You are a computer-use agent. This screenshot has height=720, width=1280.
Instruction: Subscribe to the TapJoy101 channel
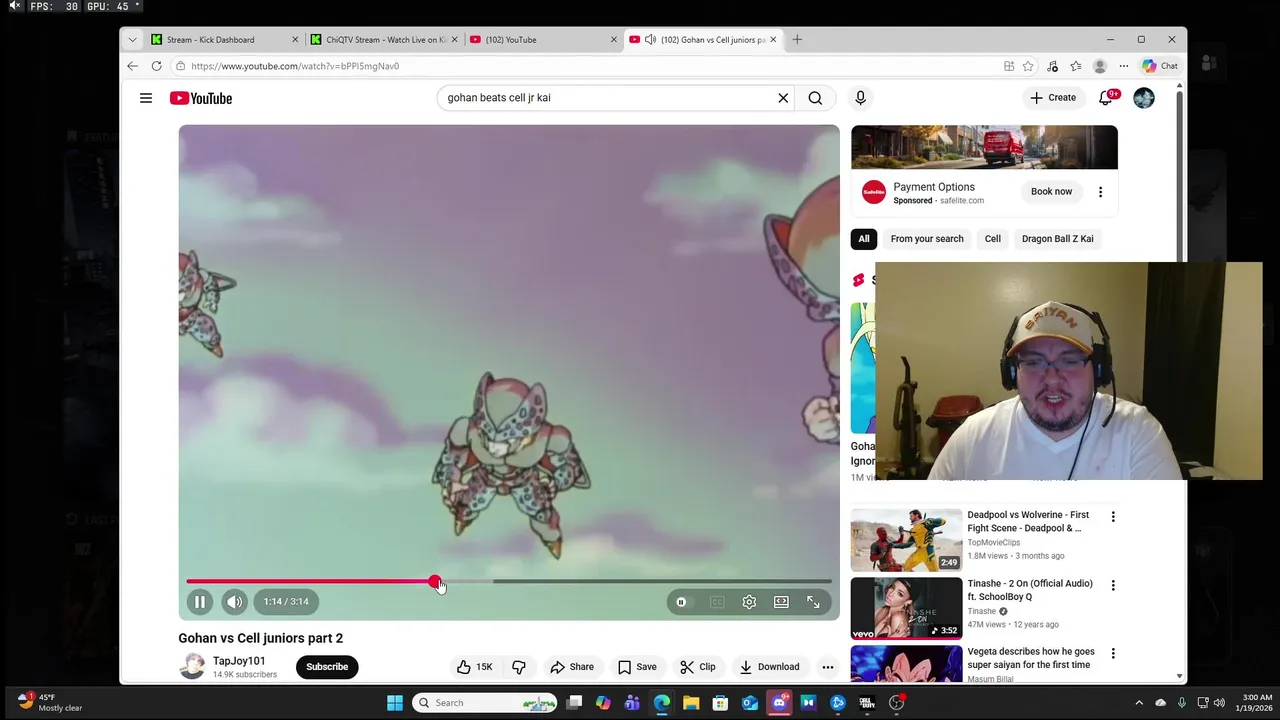tap(327, 667)
